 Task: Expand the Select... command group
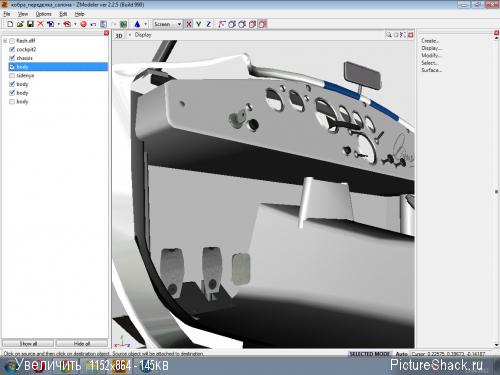point(430,63)
